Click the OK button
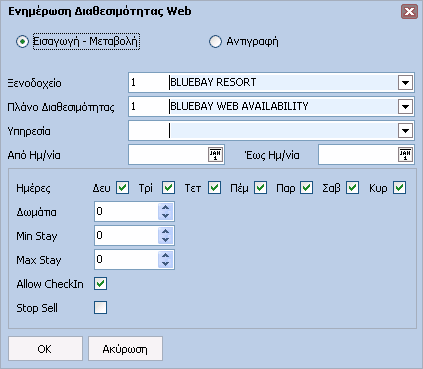This screenshot has width=423, height=369. coord(45,349)
